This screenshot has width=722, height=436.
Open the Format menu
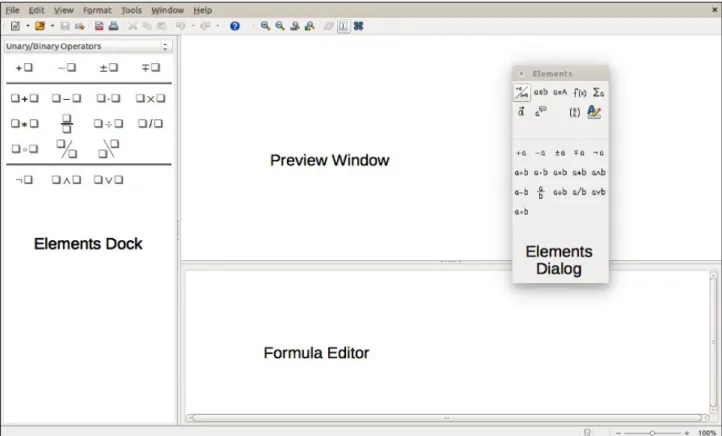click(97, 10)
